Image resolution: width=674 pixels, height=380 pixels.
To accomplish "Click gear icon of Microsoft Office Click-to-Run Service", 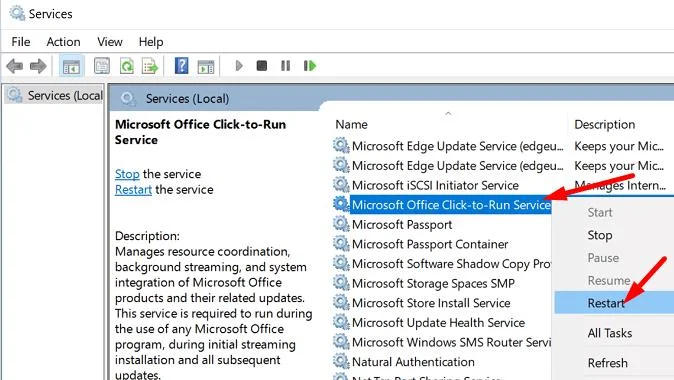I will point(341,204).
